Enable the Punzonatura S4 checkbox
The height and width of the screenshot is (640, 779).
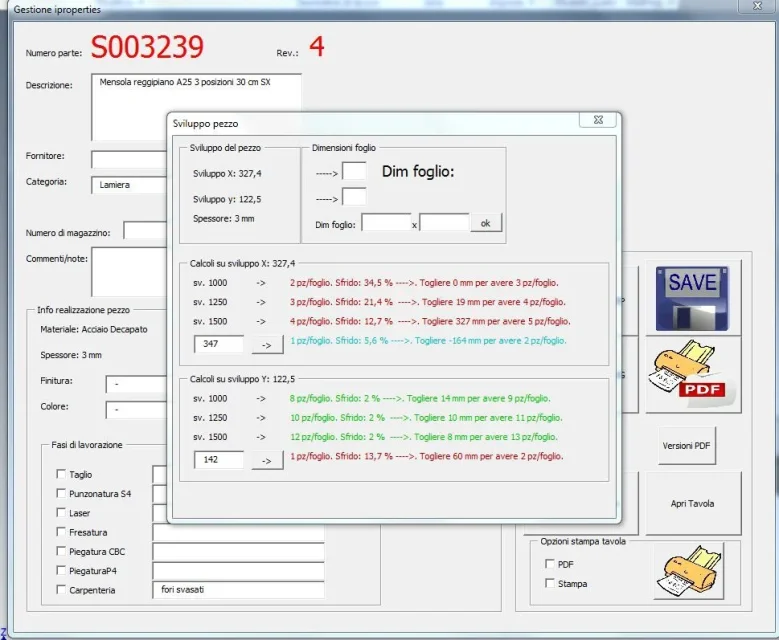pos(61,493)
